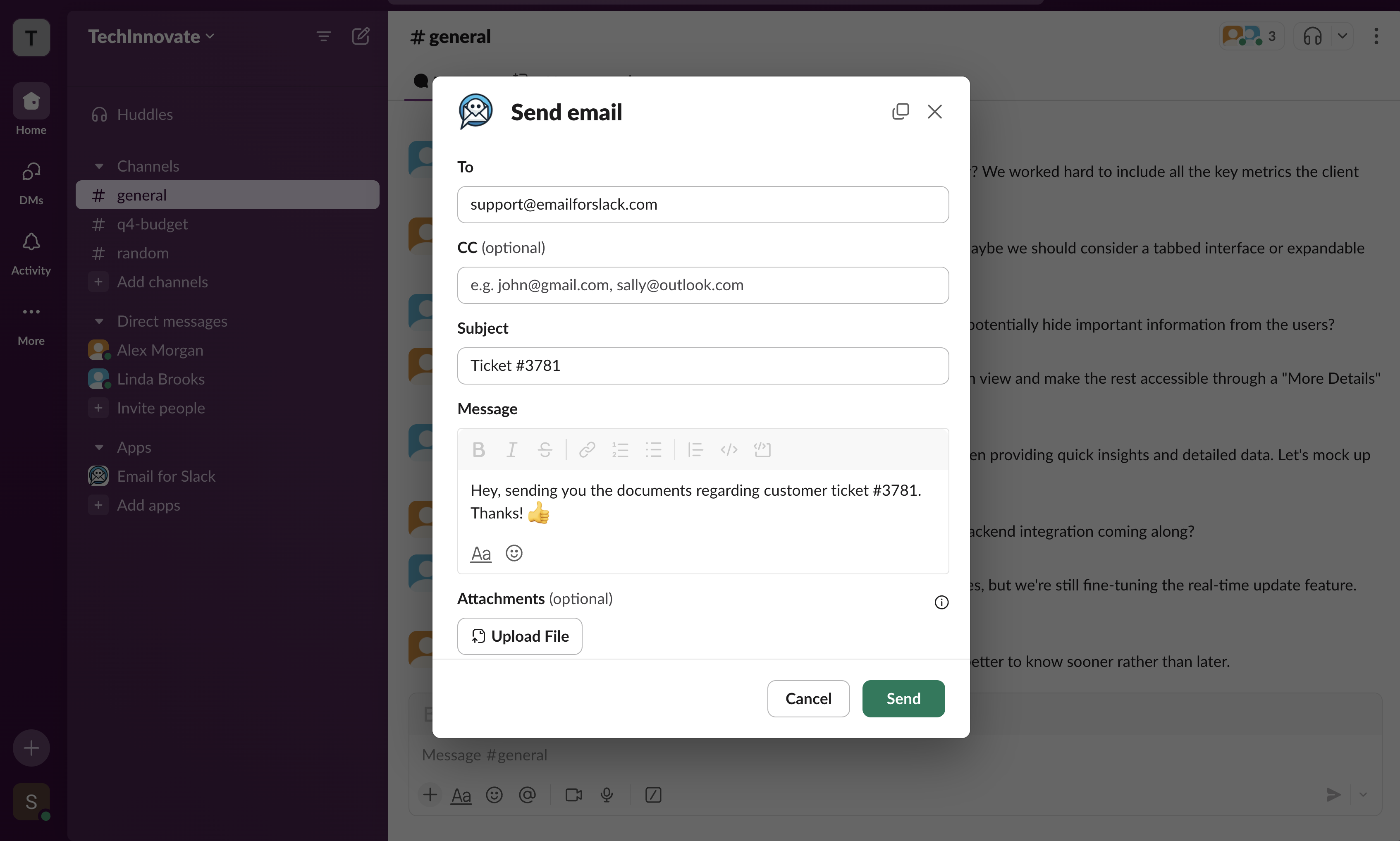The width and height of the screenshot is (1400, 841).
Task: Open the q4-budget channel
Action: (152, 225)
